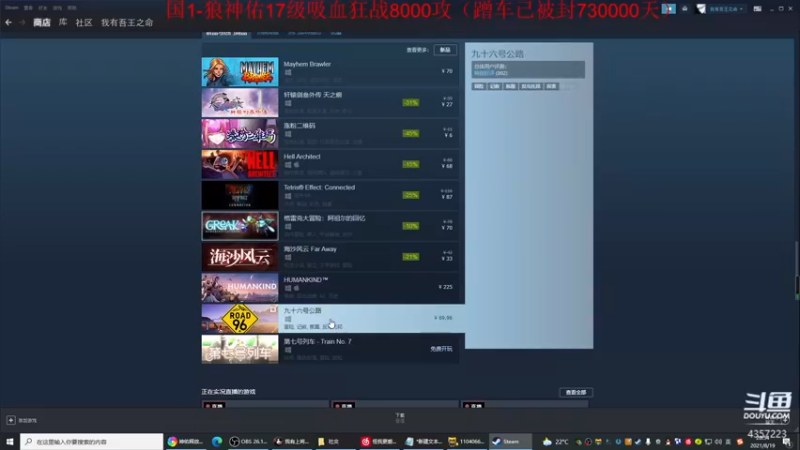This screenshot has width=800, height=450.
Task: Click the Windows taskbar search box
Action: pos(92,441)
